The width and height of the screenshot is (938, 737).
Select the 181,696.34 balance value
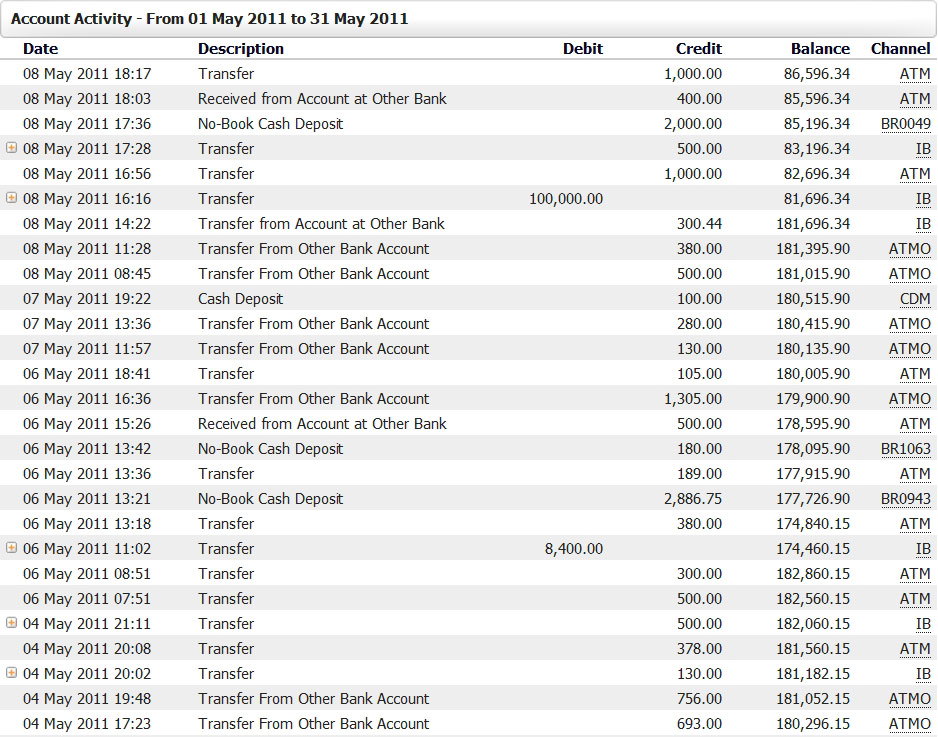813,224
